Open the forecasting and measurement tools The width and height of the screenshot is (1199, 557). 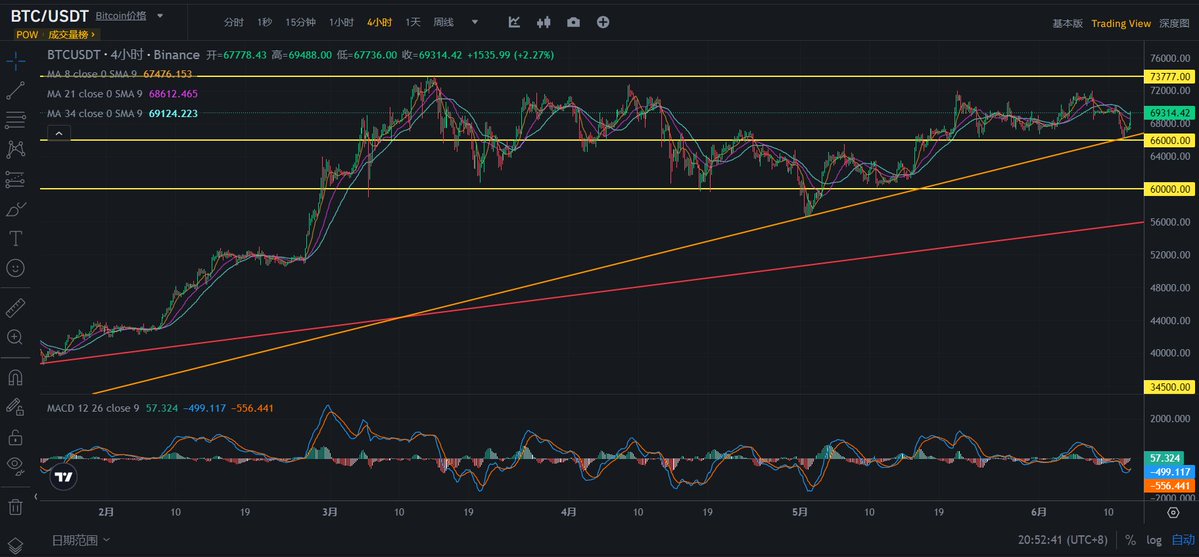[15, 179]
